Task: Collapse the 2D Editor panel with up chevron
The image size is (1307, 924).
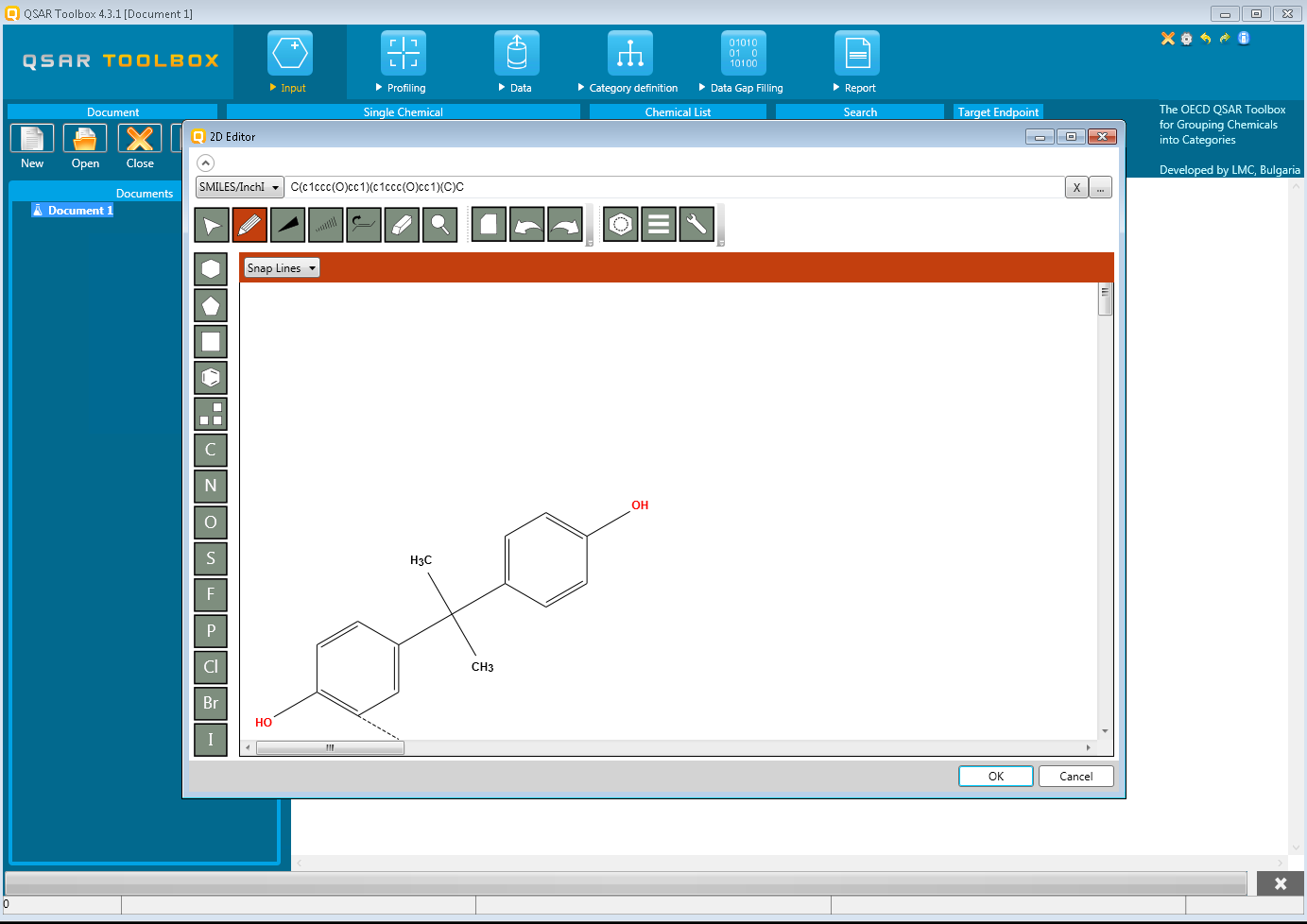Action: click(x=206, y=163)
